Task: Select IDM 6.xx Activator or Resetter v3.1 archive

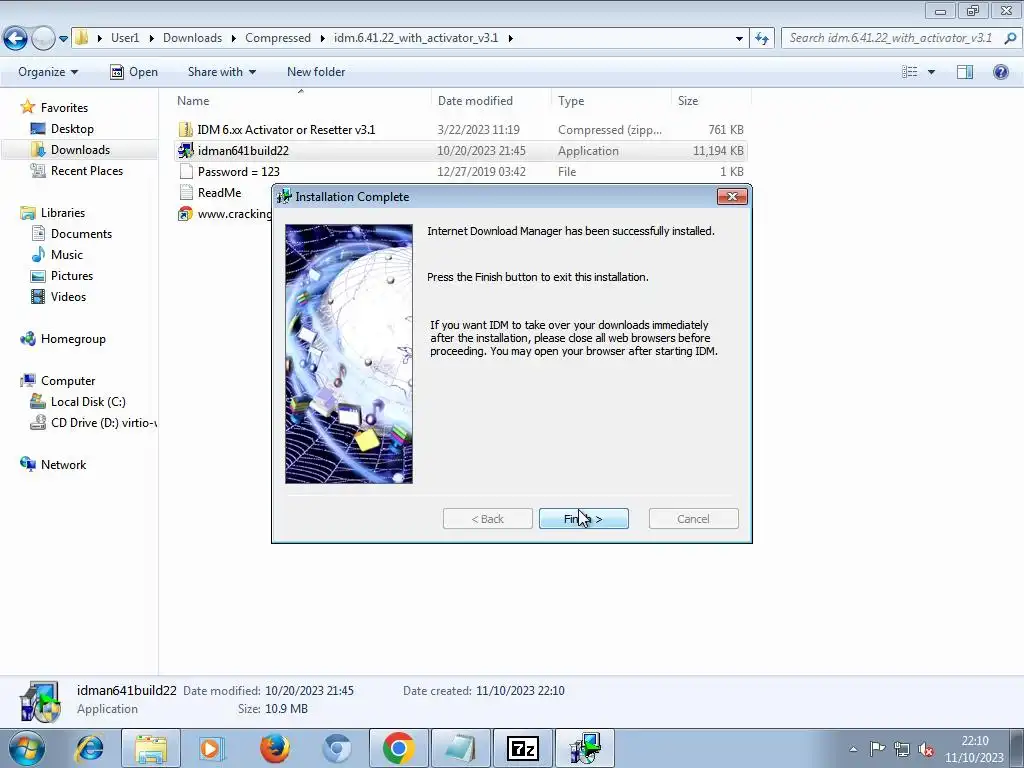Action: tap(460, 129)
